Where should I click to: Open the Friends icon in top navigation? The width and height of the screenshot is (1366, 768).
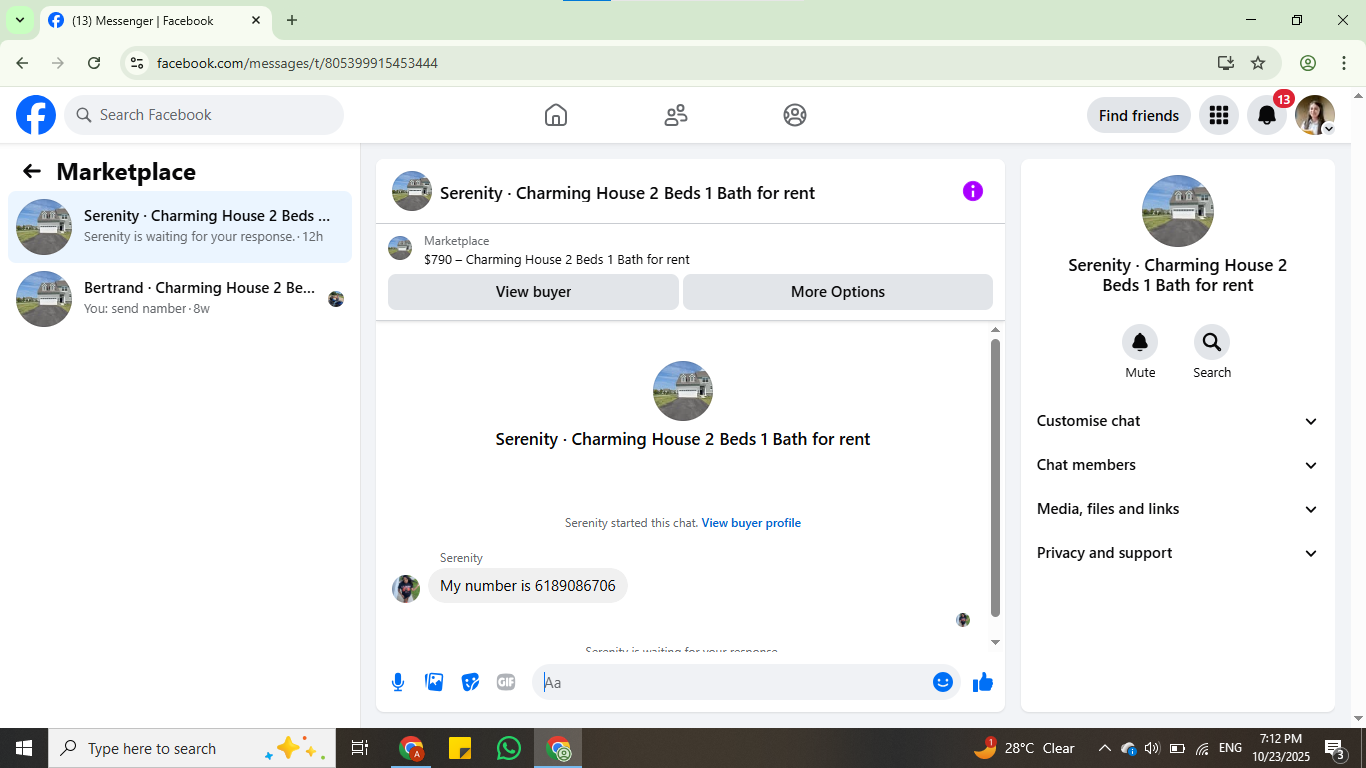pos(676,115)
